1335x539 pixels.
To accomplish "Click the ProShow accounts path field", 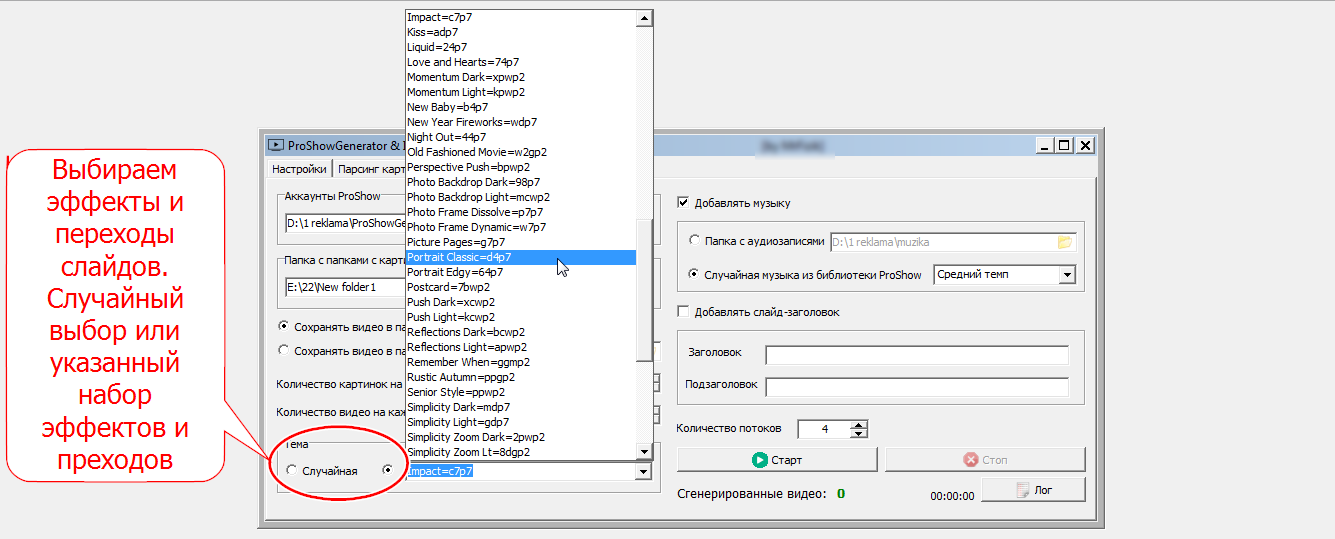I will click(345, 223).
